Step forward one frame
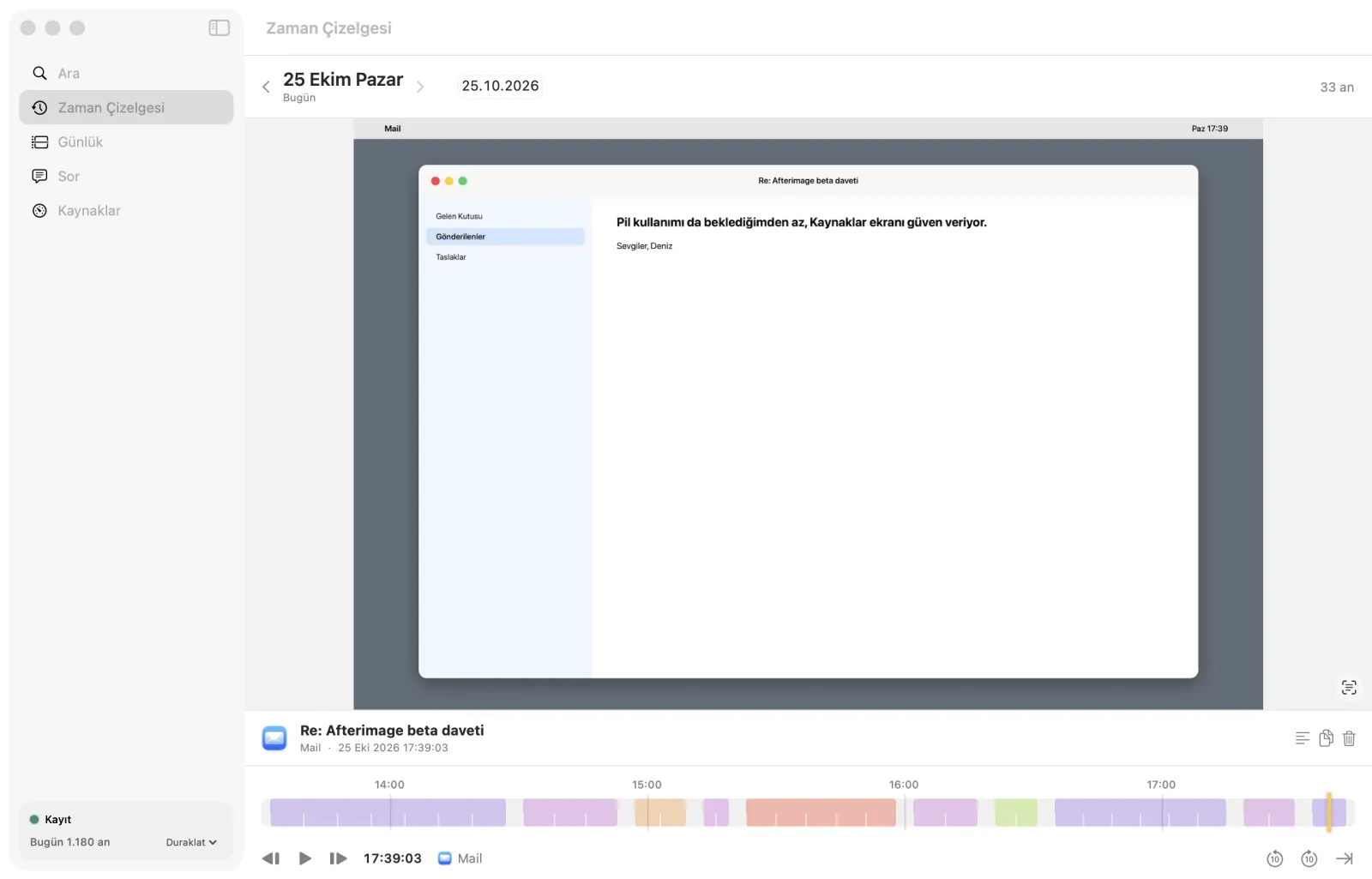The height and width of the screenshot is (879, 1372). 339,858
